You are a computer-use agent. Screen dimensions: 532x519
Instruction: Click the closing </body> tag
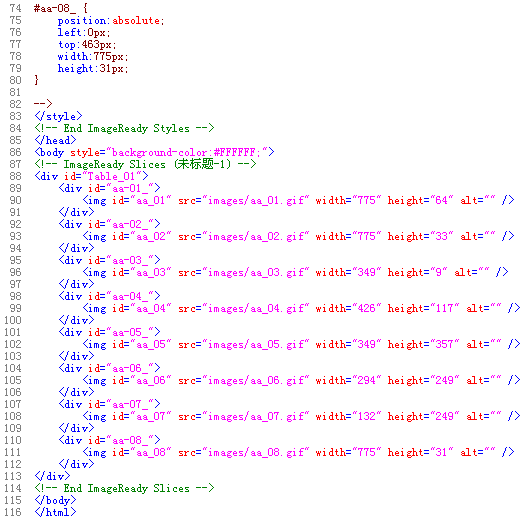(x=55, y=500)
